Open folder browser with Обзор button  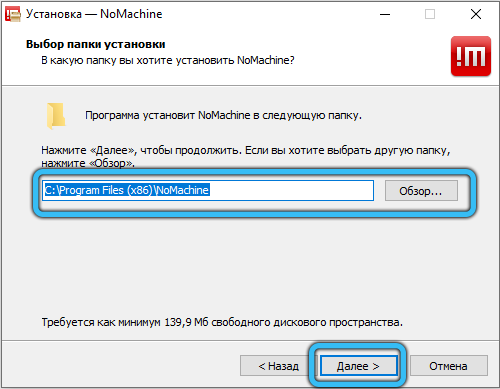pos(421,191)
